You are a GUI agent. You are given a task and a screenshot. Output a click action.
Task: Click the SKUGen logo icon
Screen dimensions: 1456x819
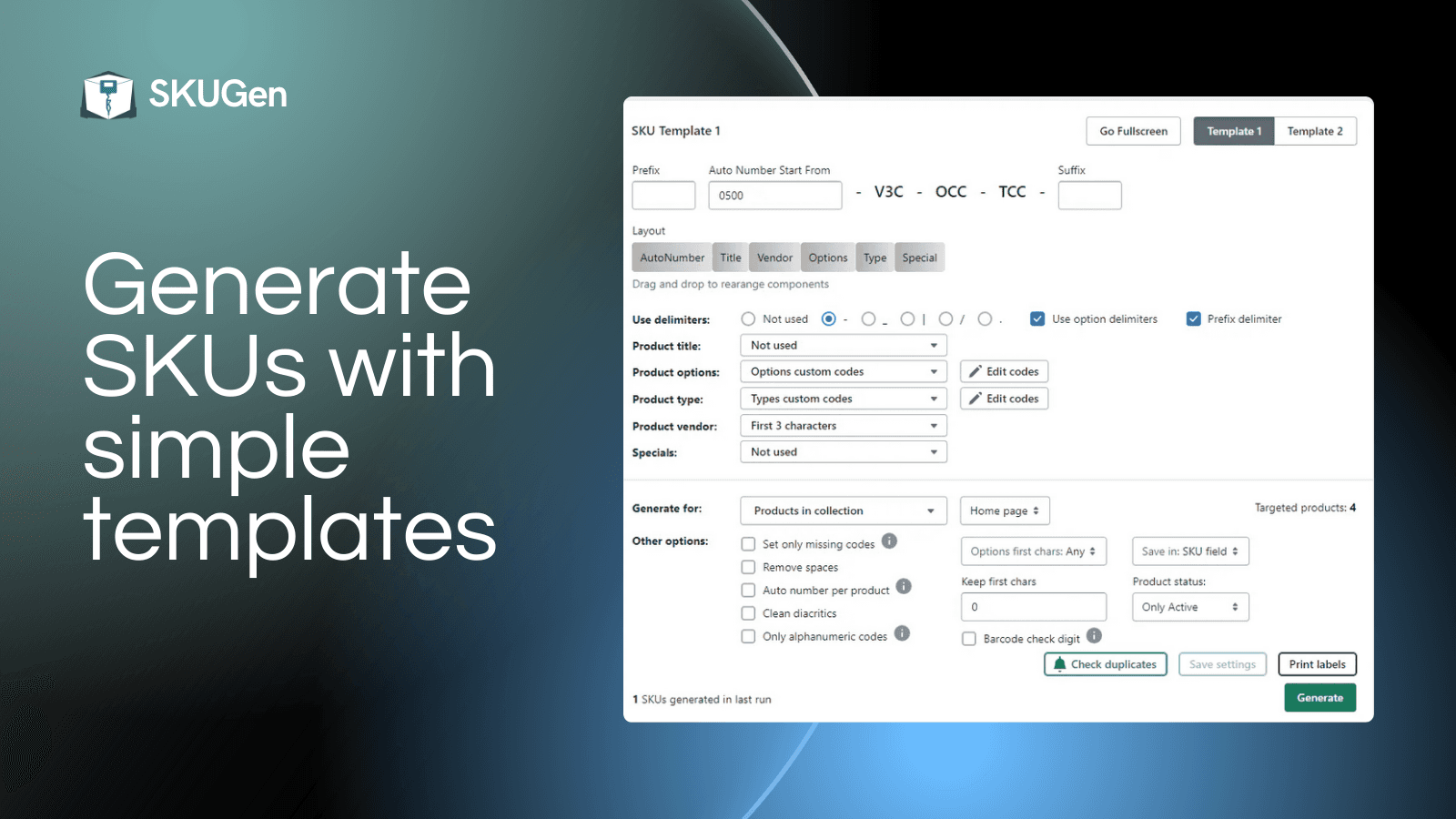(x=108, y=95)
